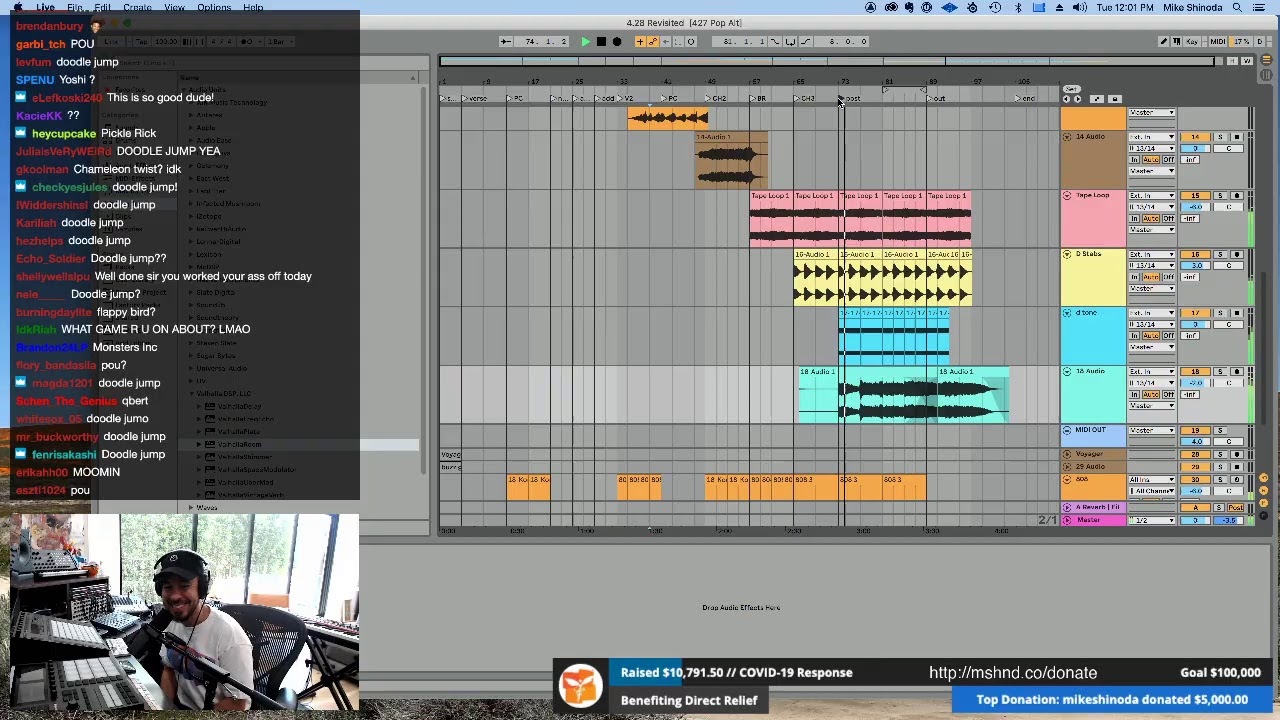Screen dimensions: 1280x720
Task: Solo the D Stabs track
Action: [x=1220, y=255]
